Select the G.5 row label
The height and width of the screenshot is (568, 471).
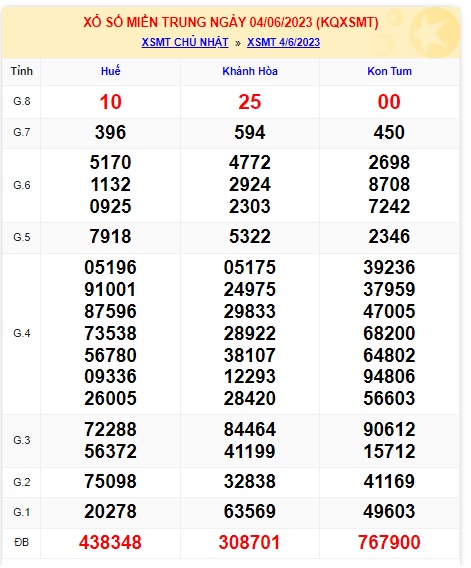[22, 237]
